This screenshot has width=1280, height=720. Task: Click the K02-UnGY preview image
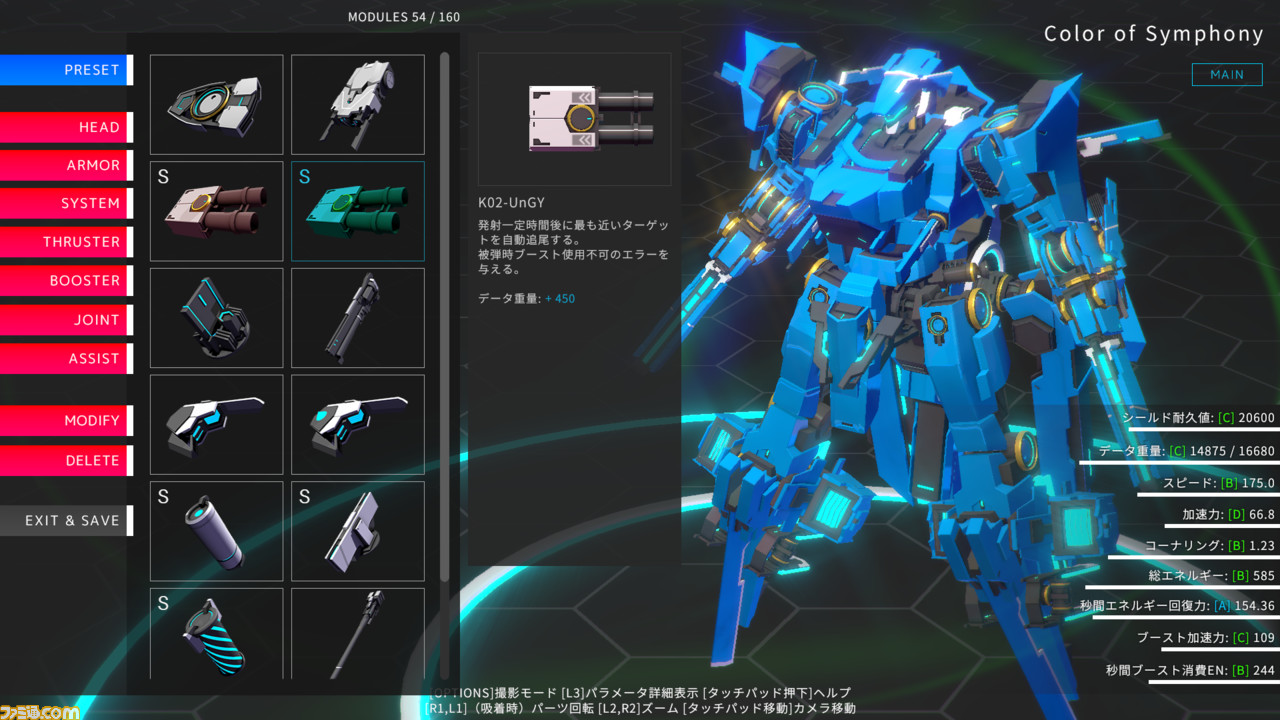pyautogui.click(x=575, y=119)
